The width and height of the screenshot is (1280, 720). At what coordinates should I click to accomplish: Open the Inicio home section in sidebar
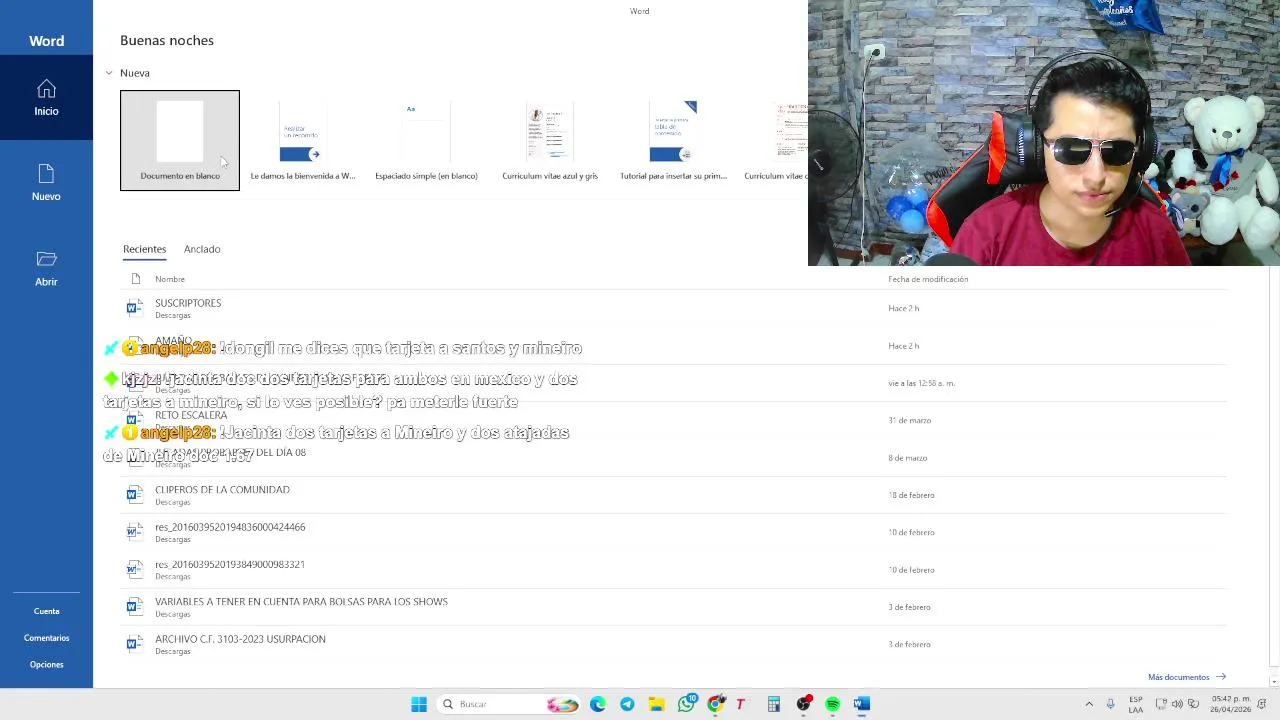click(46, 98)
